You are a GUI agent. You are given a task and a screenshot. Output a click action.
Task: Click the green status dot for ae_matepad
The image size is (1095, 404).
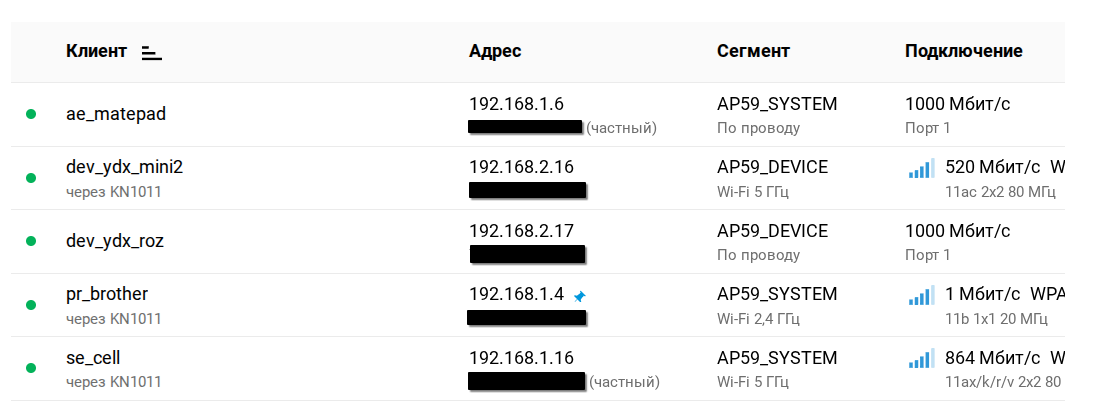pyautogui.click(x=31, y=114)
